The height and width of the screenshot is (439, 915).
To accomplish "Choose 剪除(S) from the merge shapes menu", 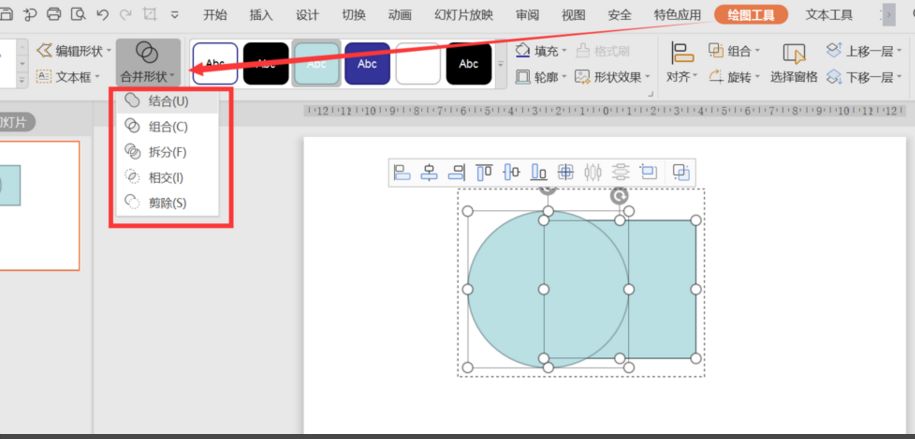I will coord(167,203).
